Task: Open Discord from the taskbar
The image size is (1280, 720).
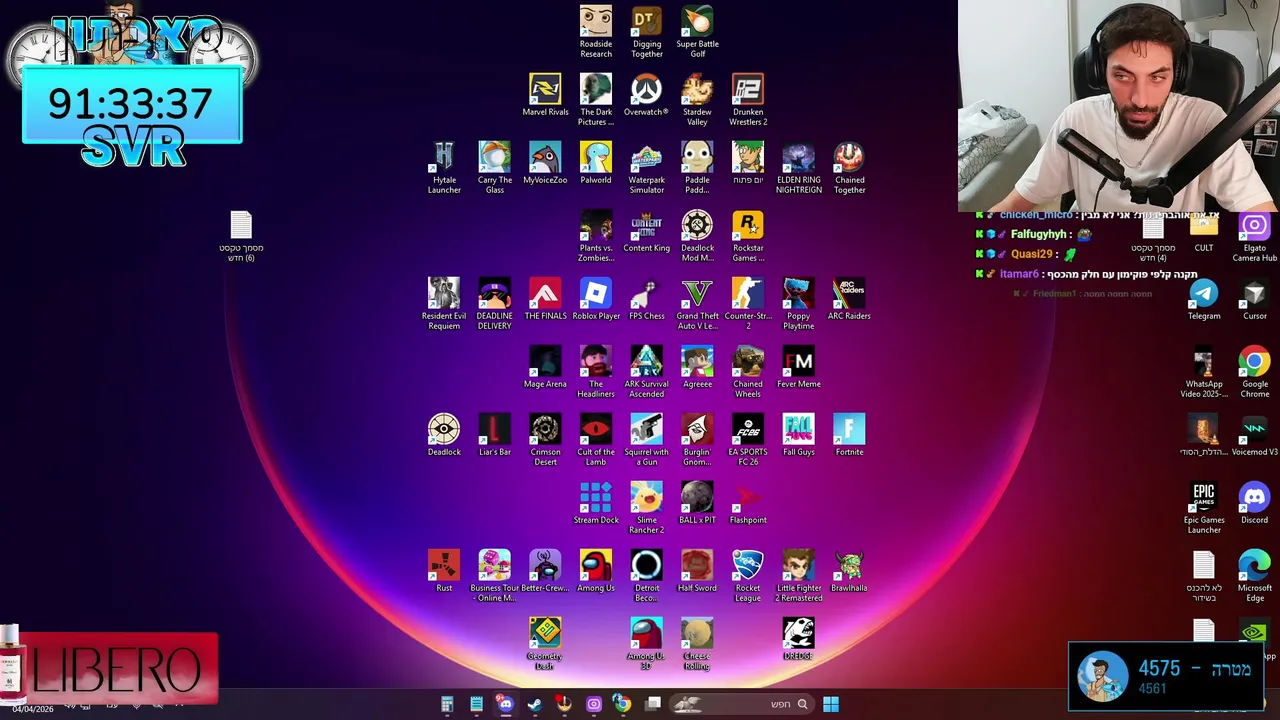Action: point(506,704)
